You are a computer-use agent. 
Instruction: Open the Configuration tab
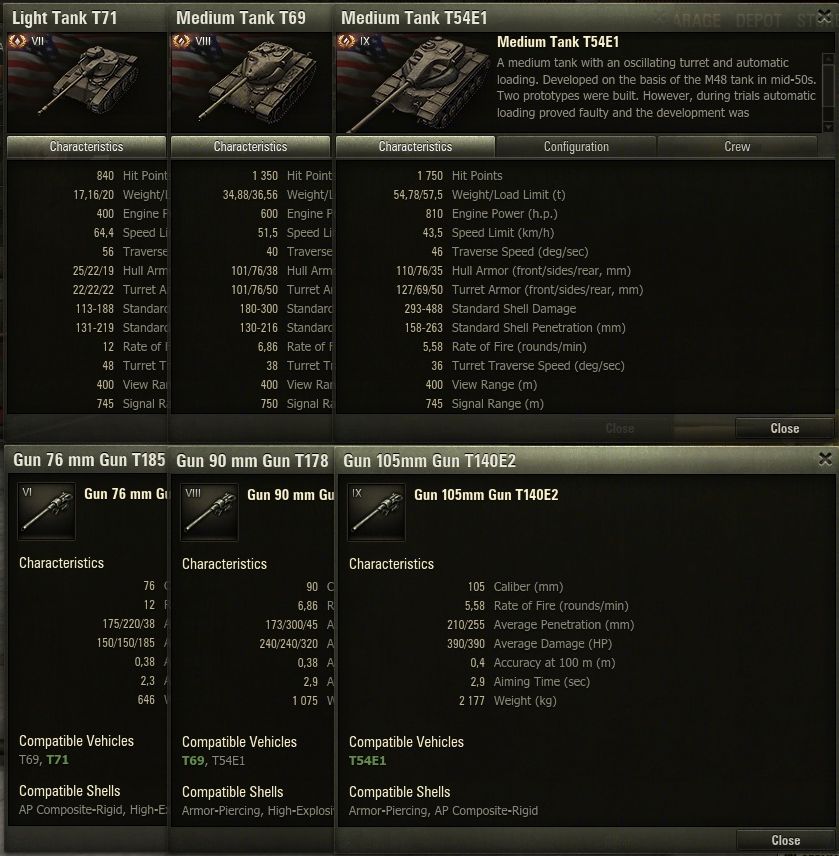(x=576, y=146)
